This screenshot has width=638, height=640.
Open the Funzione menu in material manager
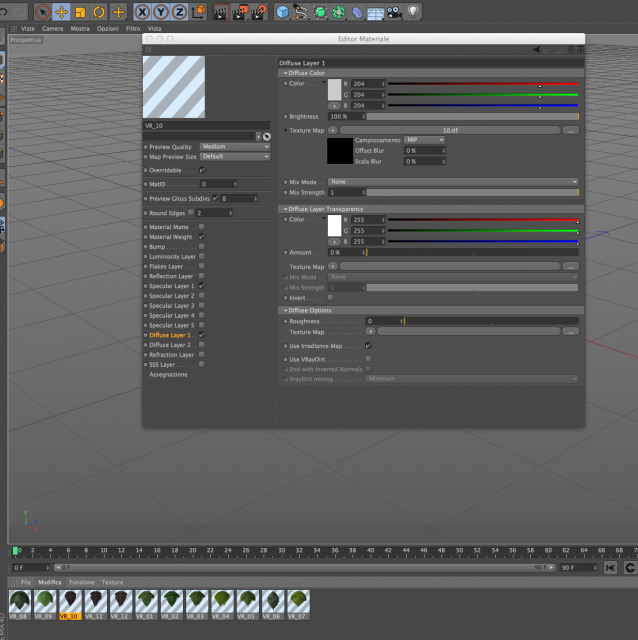[x=82, y=582]
